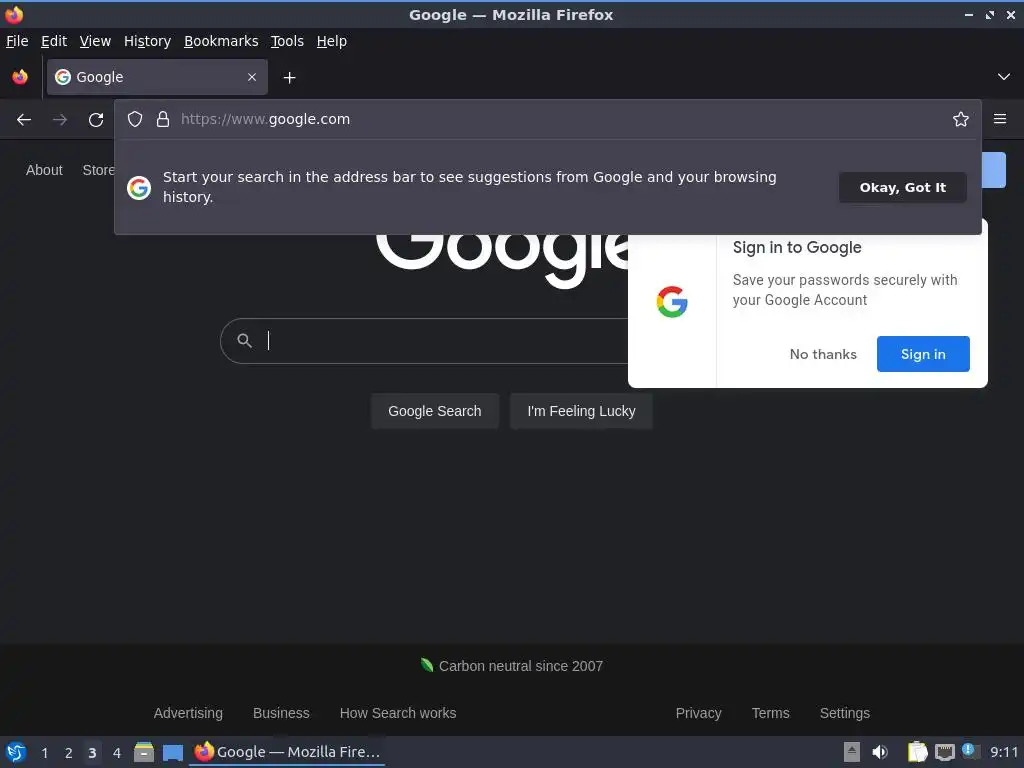Open the View menu
The image size is (1024, 768).
pos(95,41)
